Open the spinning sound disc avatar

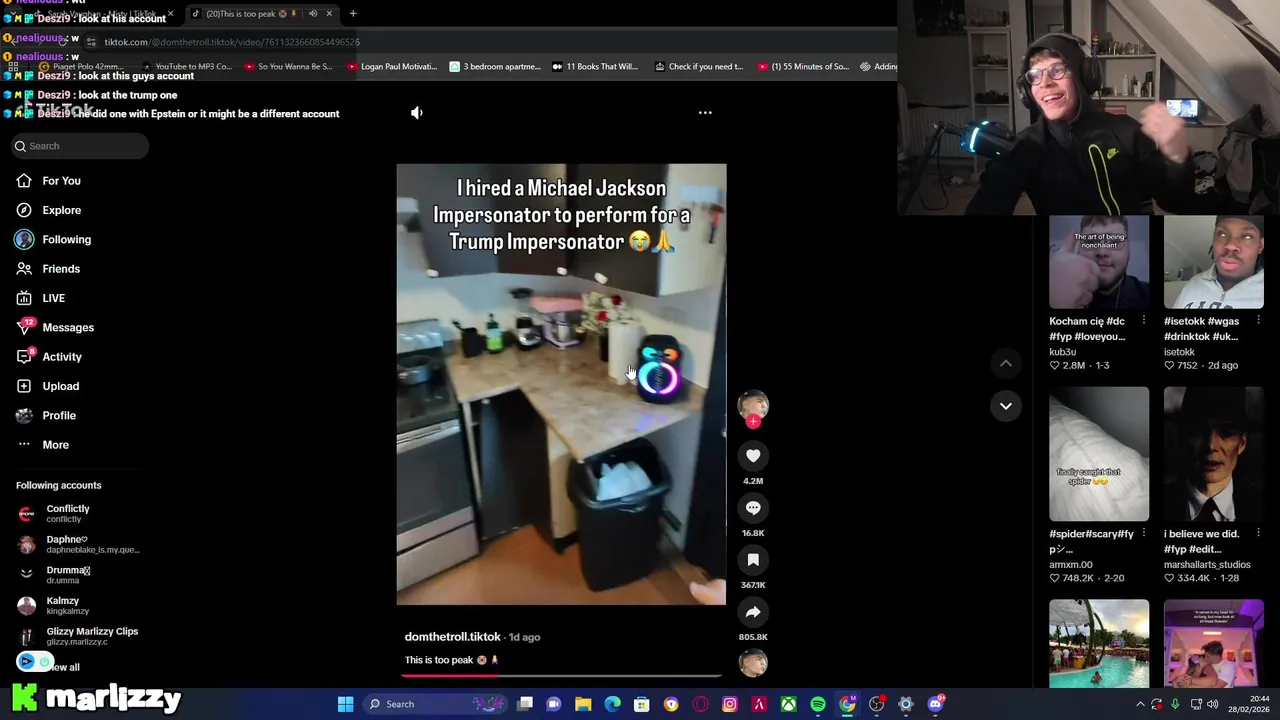click(x=753, y=663)
